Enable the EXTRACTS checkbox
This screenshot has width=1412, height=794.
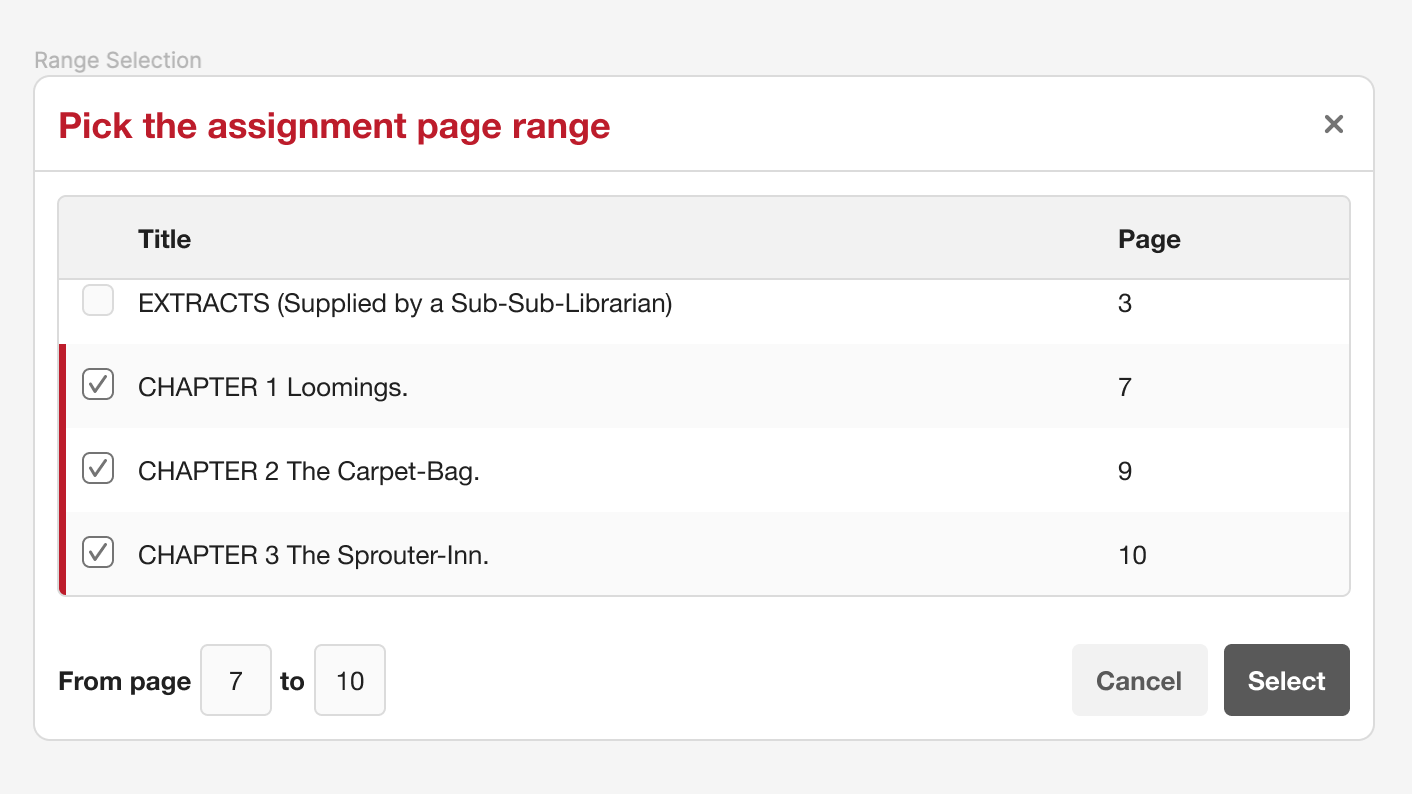(x=97, y=300)
